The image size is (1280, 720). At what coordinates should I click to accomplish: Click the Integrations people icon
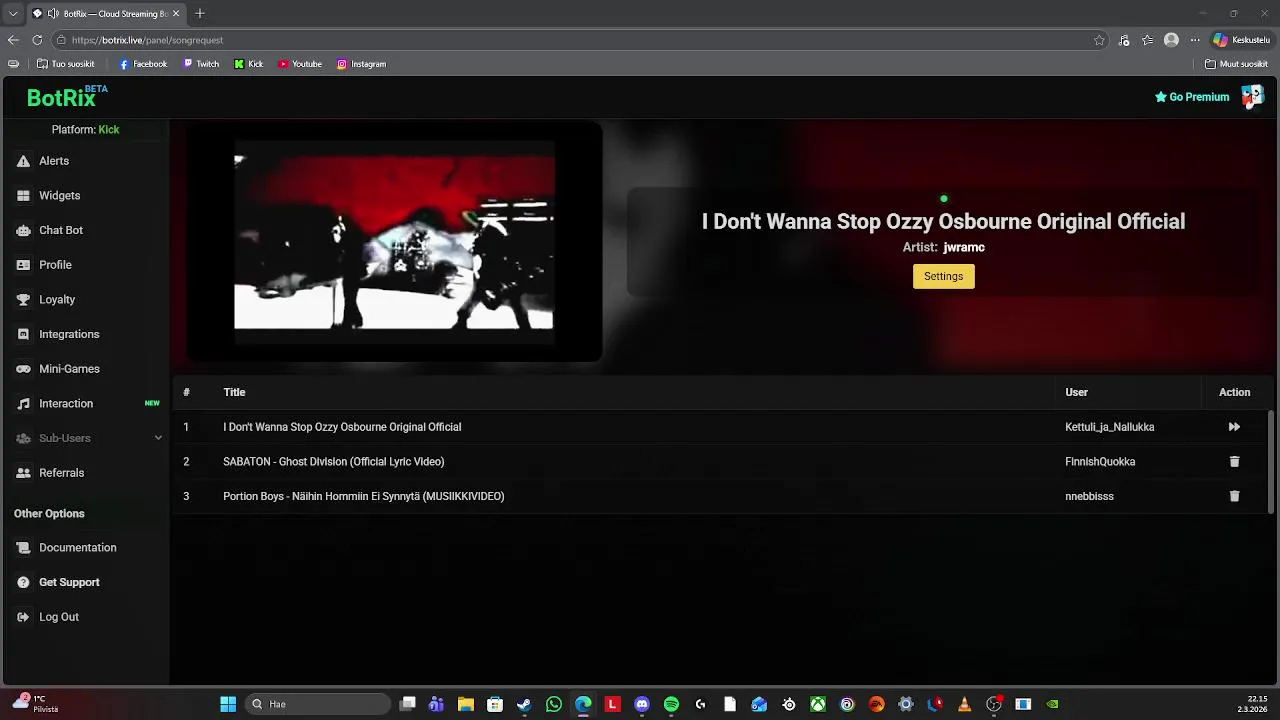tap(23, 334)
